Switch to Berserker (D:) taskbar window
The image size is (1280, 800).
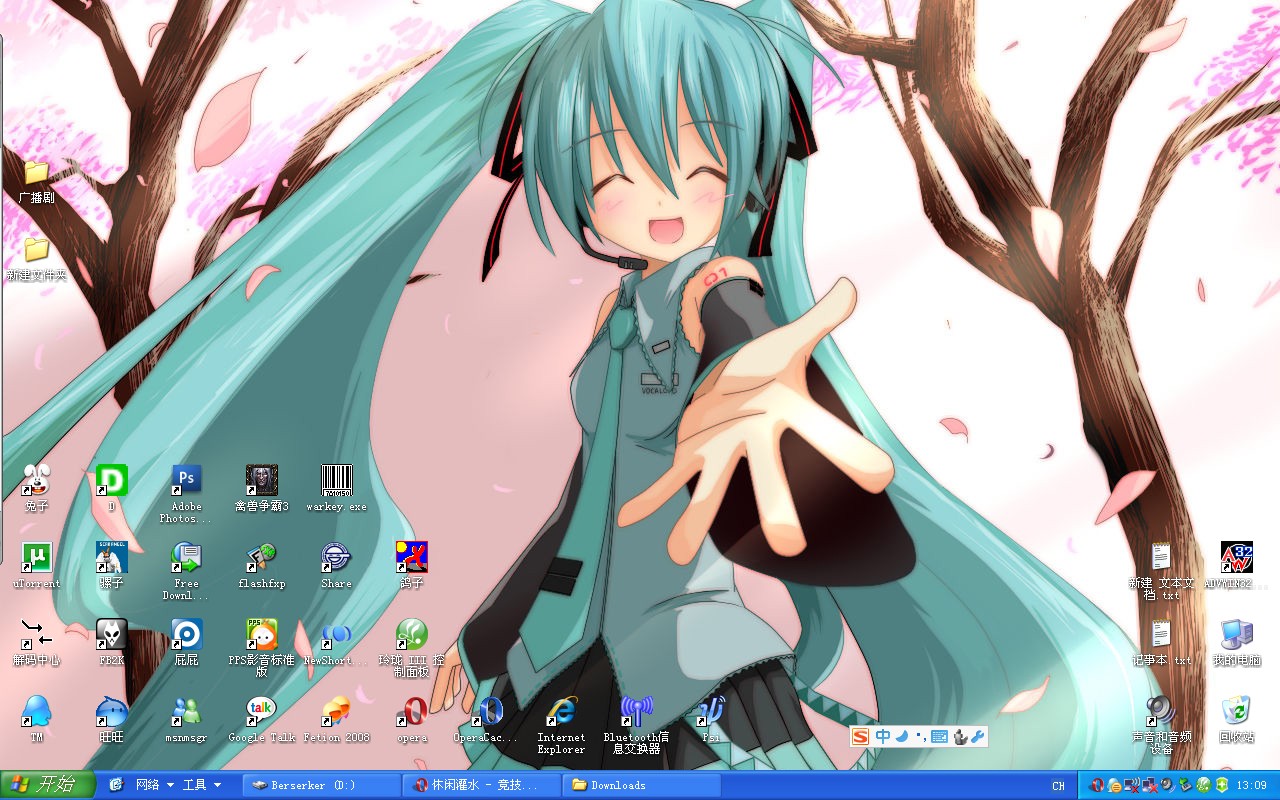[x=321, y=785]
